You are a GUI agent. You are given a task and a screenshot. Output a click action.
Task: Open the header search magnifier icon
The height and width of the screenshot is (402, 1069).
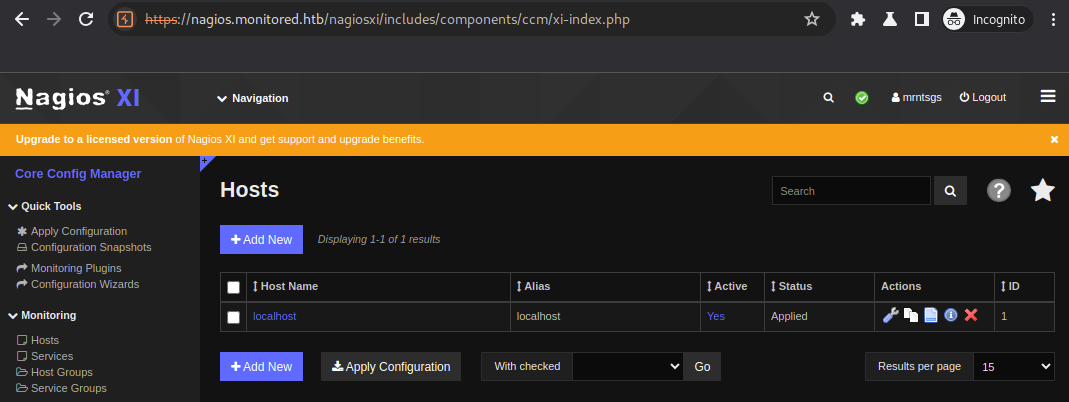[828, 97]
